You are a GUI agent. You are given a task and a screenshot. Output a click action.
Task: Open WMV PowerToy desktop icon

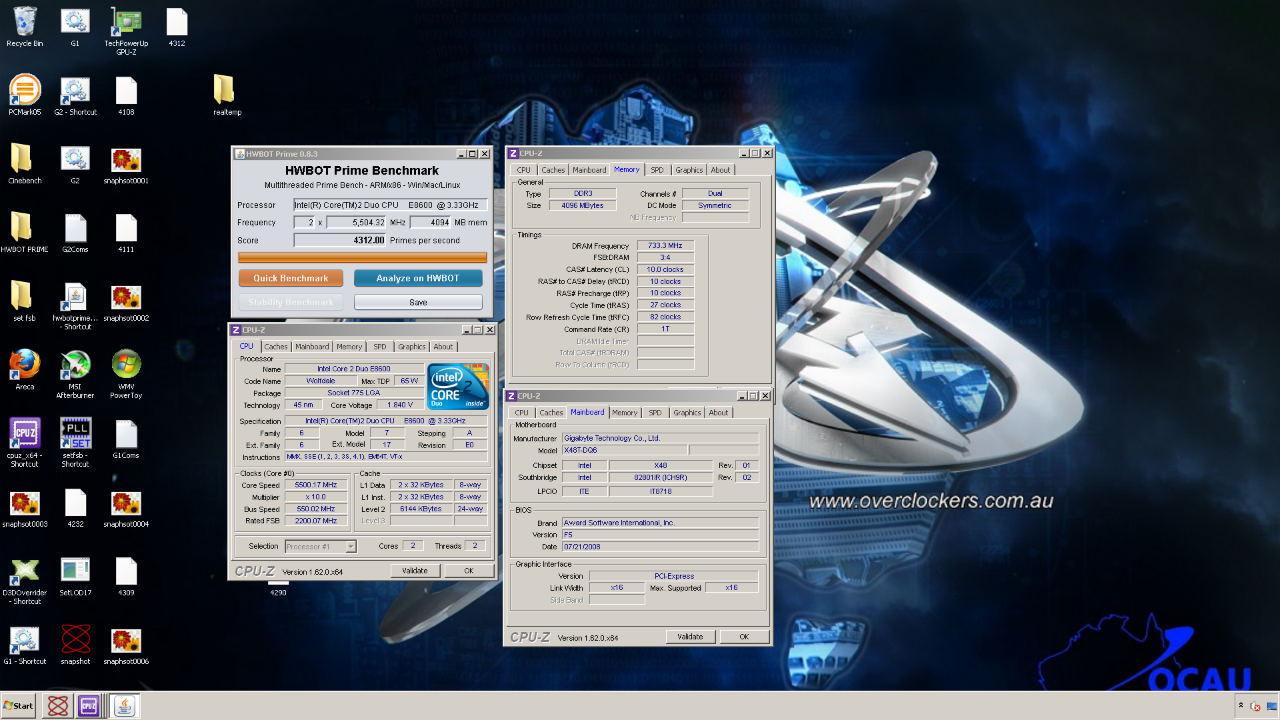[x=126, y=374]
